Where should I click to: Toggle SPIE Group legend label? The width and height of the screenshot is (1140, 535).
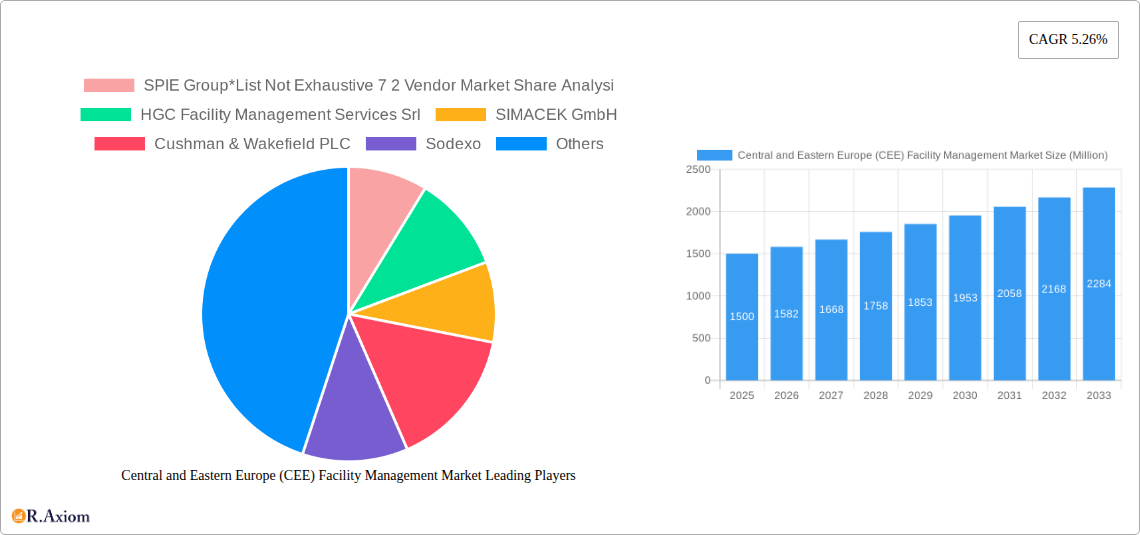pyautogui.click(x=379, y=85)
